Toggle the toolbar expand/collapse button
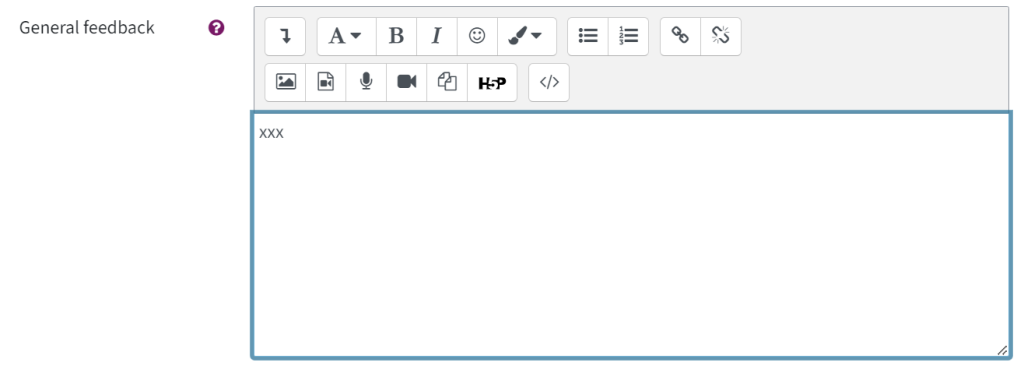 click(x=285, y=37)
